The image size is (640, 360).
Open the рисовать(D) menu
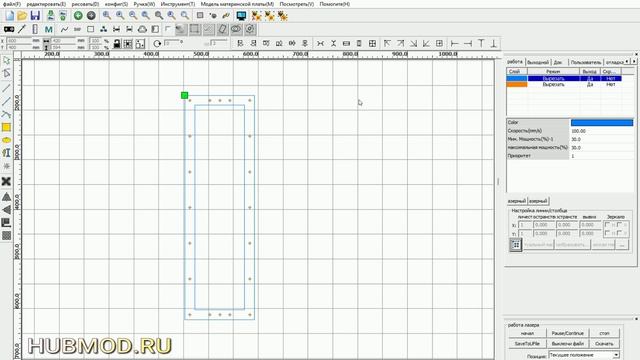(x=85, y=4)
